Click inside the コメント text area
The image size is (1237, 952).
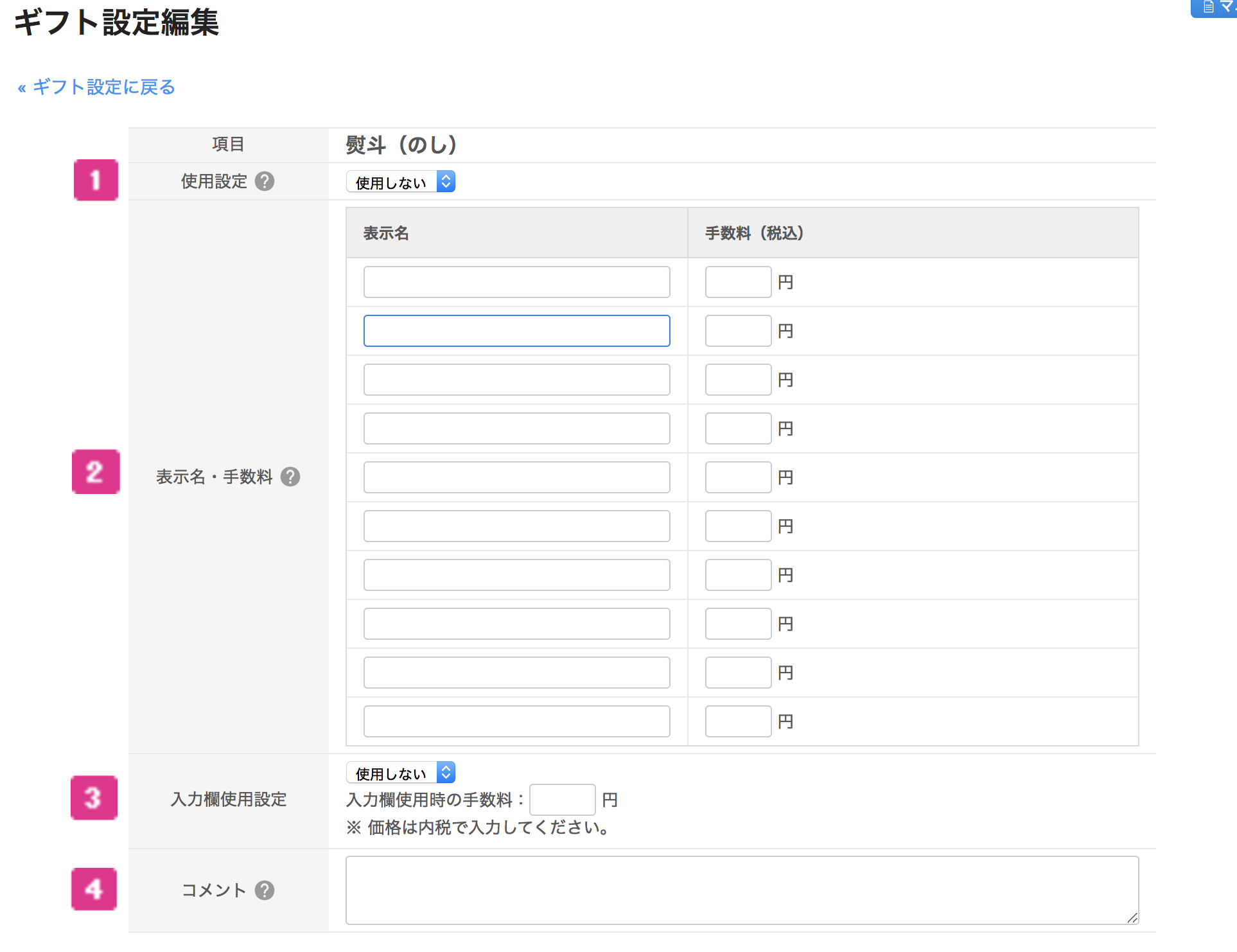(x=742, y=890)
